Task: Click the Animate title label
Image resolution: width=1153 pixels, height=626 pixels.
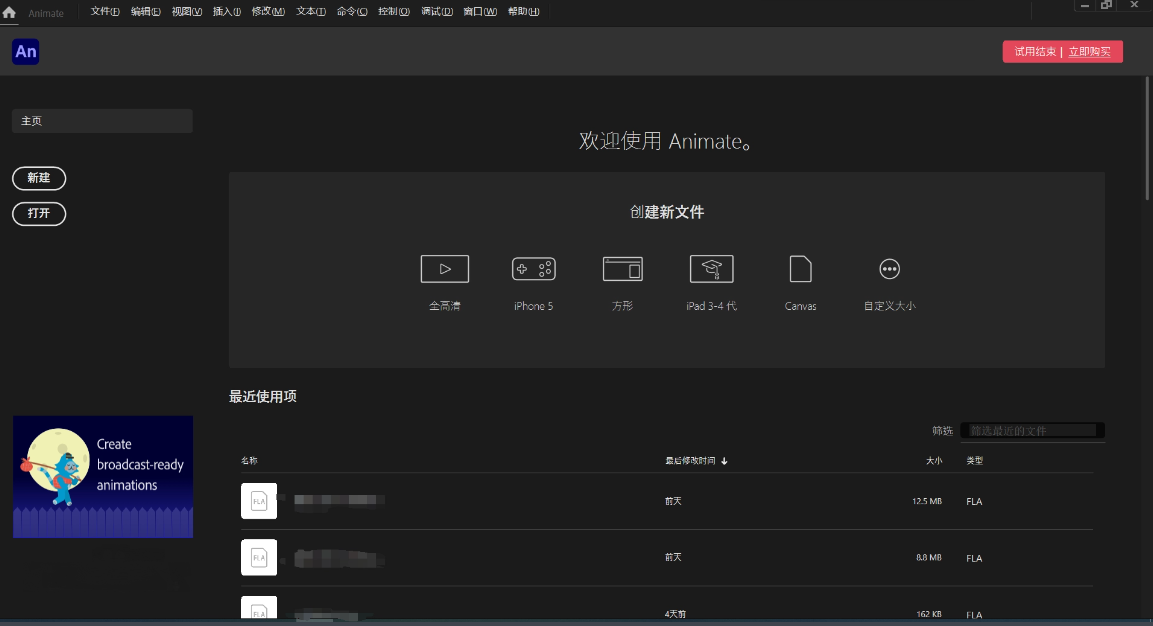Action: pyautogui.click(x=46, y=13)
